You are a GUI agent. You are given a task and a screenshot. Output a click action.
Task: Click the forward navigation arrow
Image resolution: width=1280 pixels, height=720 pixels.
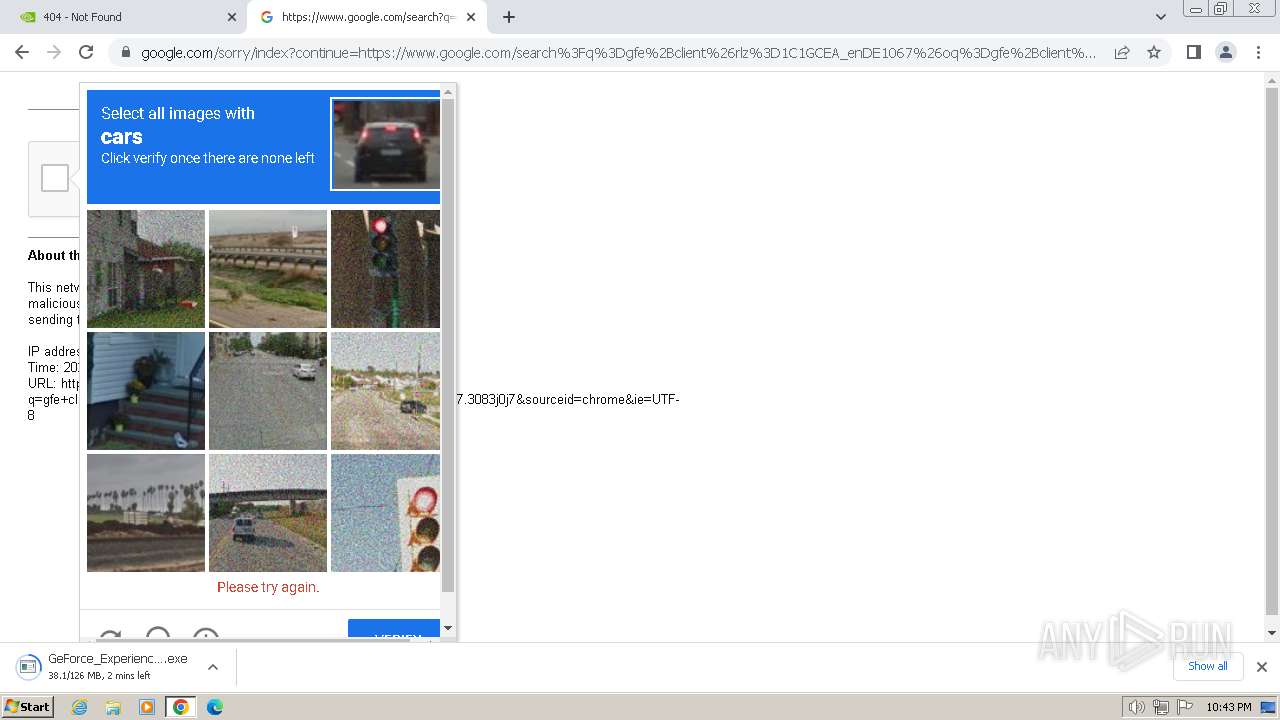coord(54,52)
